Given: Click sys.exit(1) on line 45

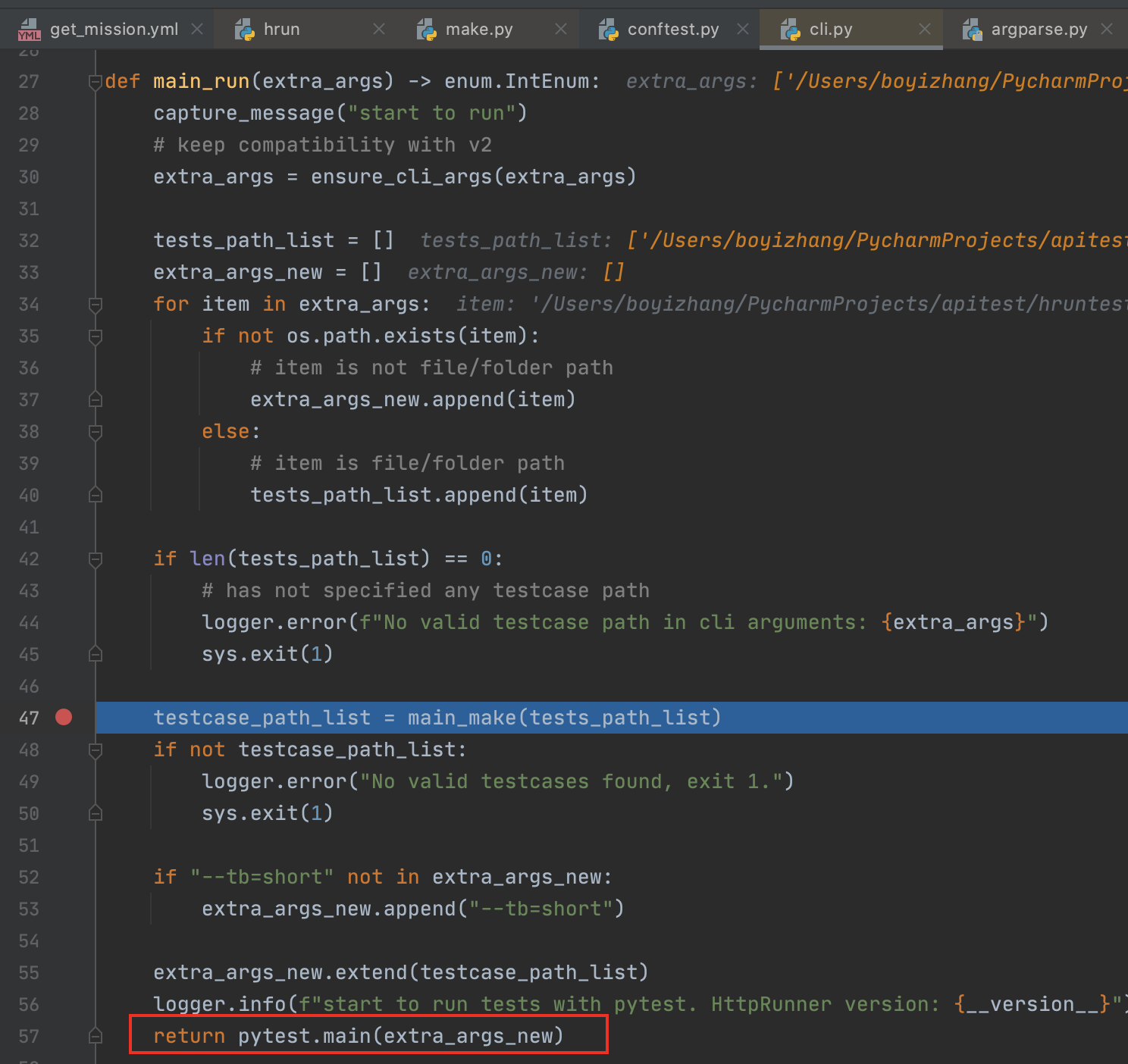Looking at the screenshot, I should (x=268, y=654).
